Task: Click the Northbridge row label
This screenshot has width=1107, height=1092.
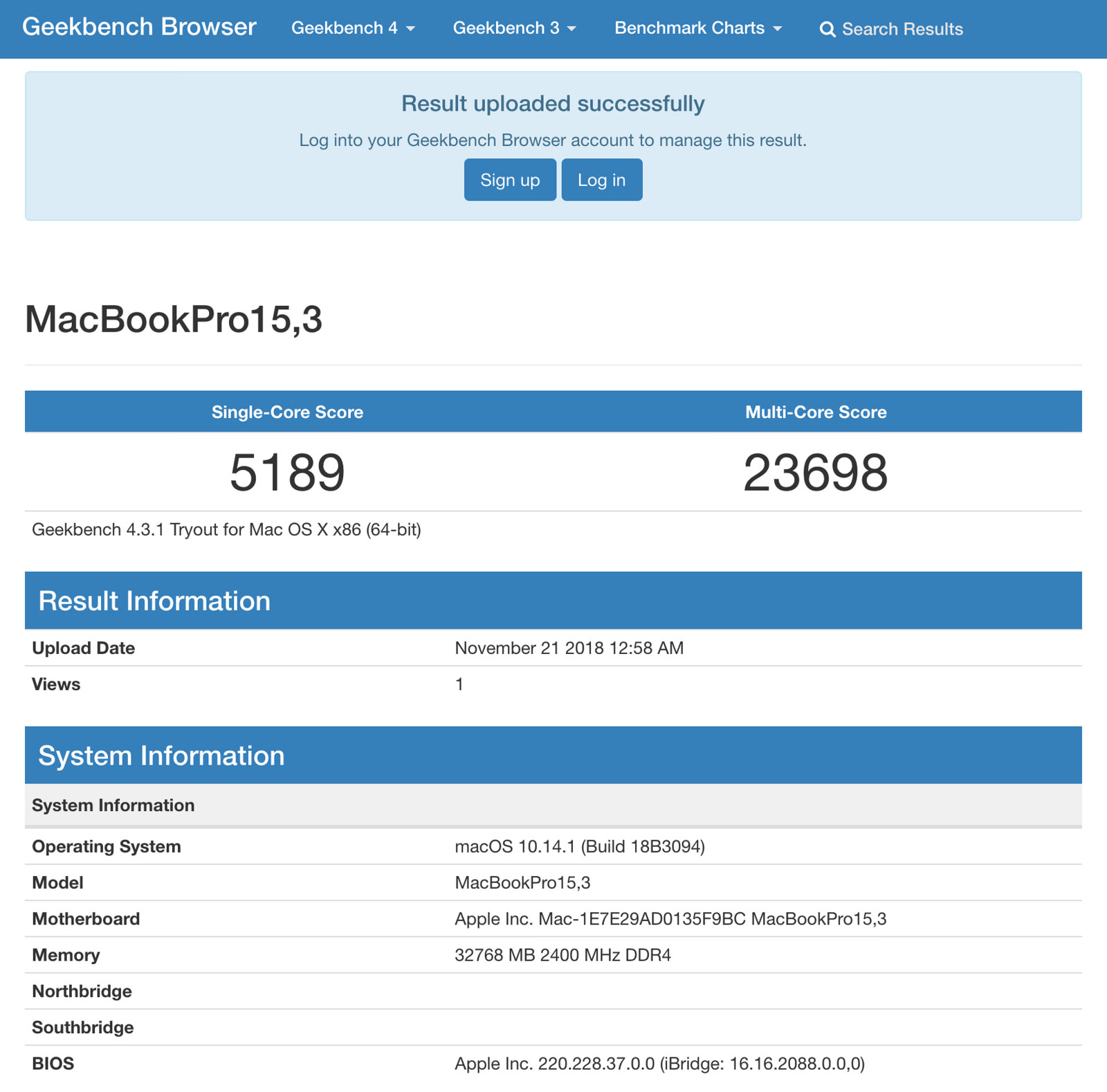Action: tap(82, 992)
